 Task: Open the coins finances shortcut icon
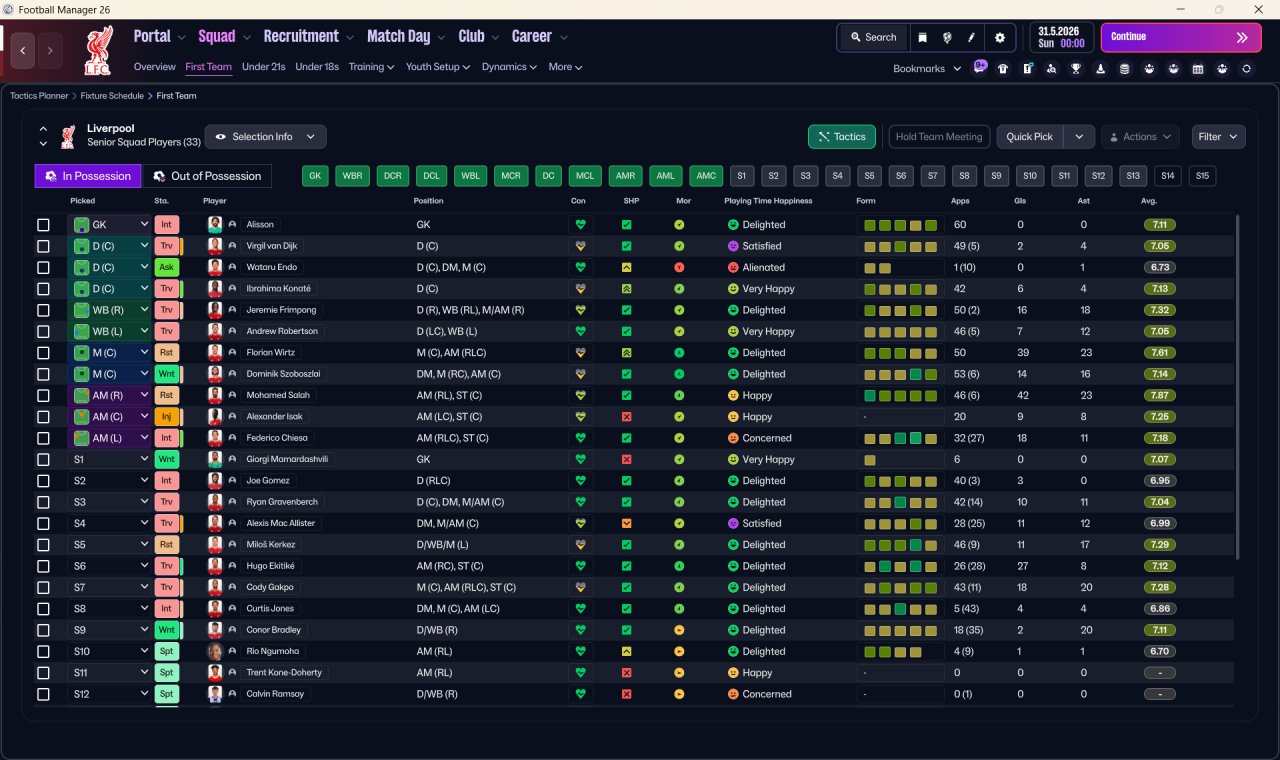coord(1124,69)
